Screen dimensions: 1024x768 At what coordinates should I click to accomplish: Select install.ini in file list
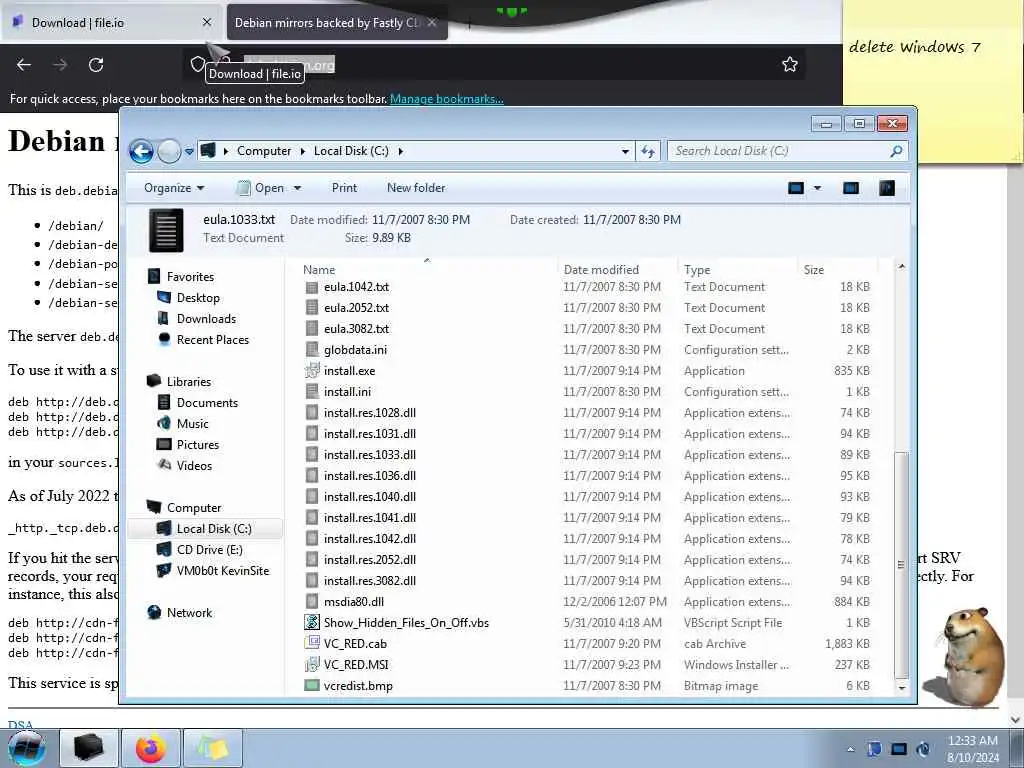click(x=347, y=392)
